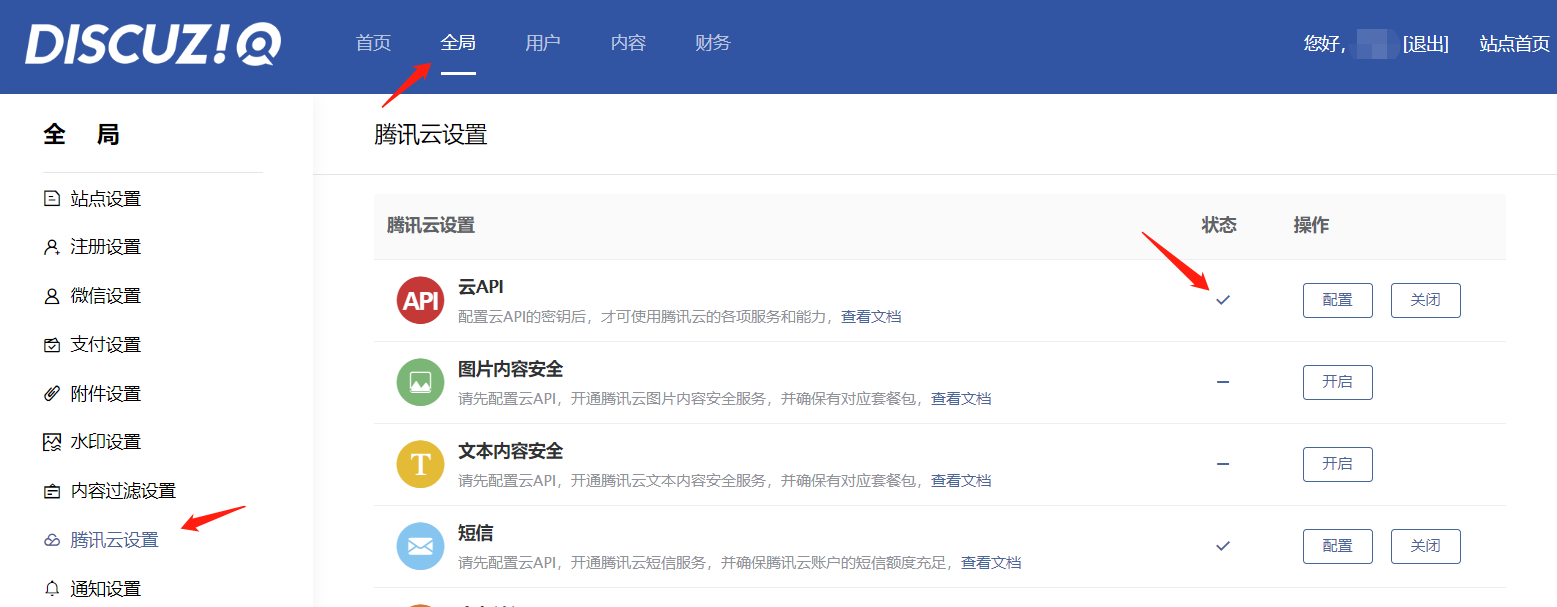Viewport: 1557px width, 607px height.
Task: Click the 图片内容安全 dash status indicator
Action: (x=1222, y=382)
